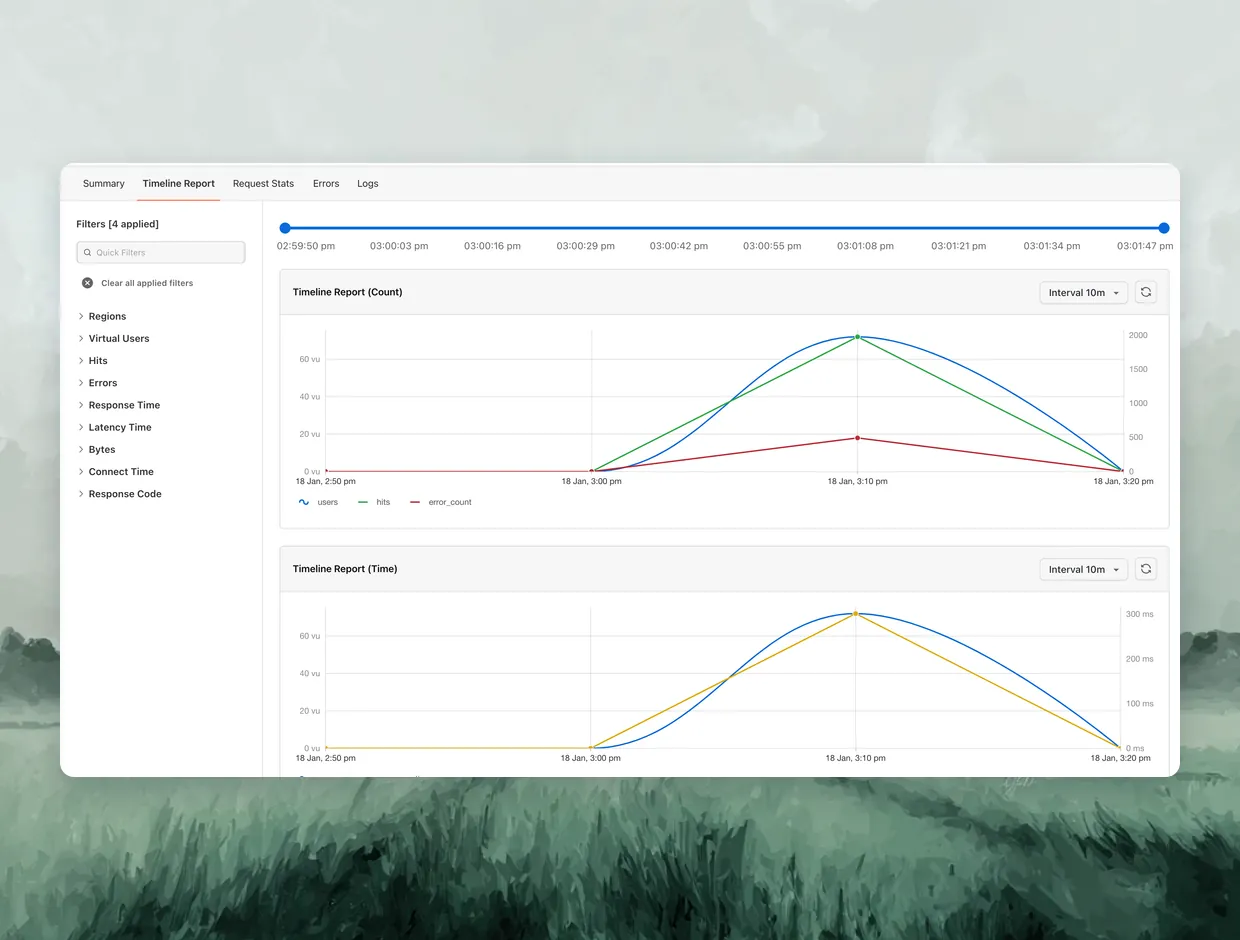Expand the Response Time filter
The image size is (1240, 940).
click(119, 405)
